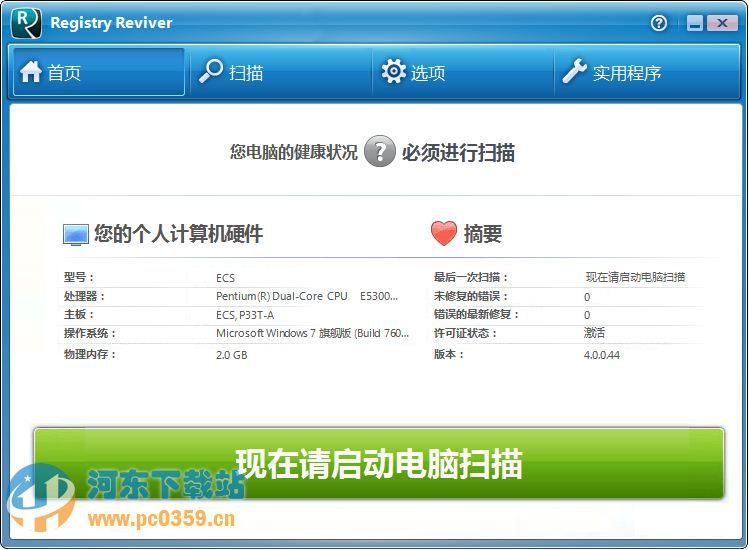749x550 pixels.
Task: Click the gear icon on 选项 tab
Action: point(394,71)
